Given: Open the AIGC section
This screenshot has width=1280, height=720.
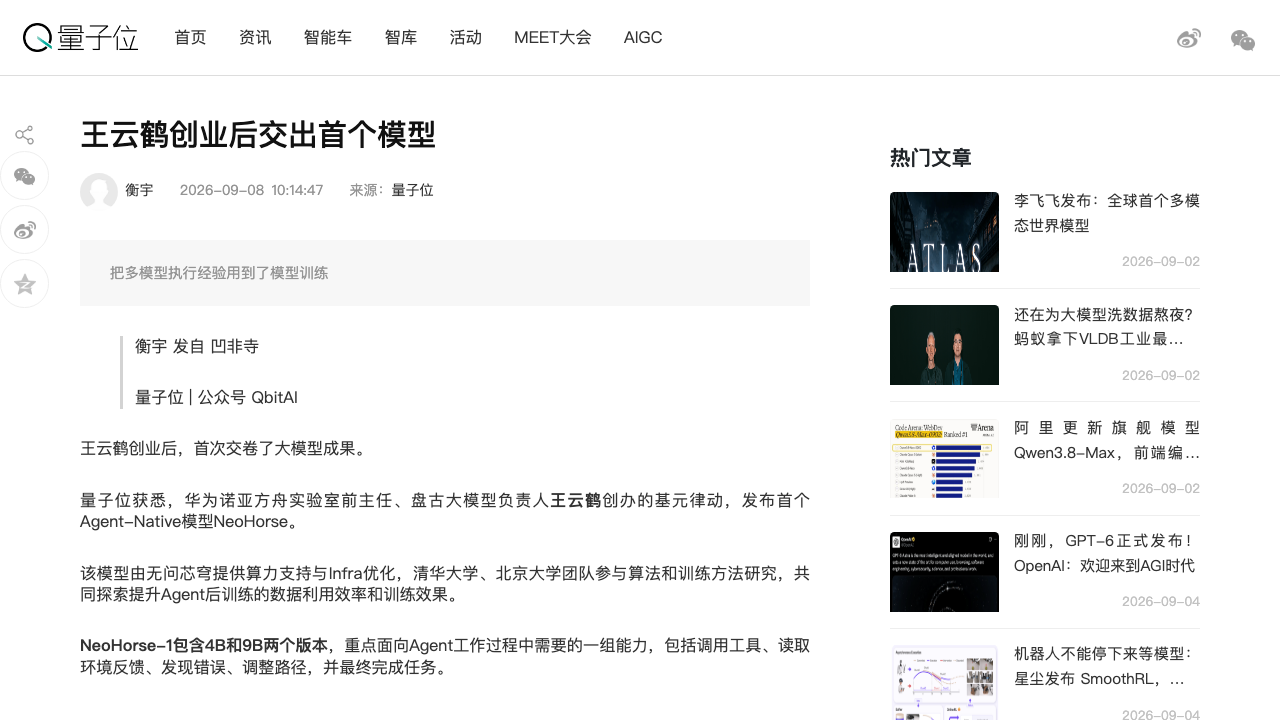Looking at the screenshot, I should (x=643, y=38).
